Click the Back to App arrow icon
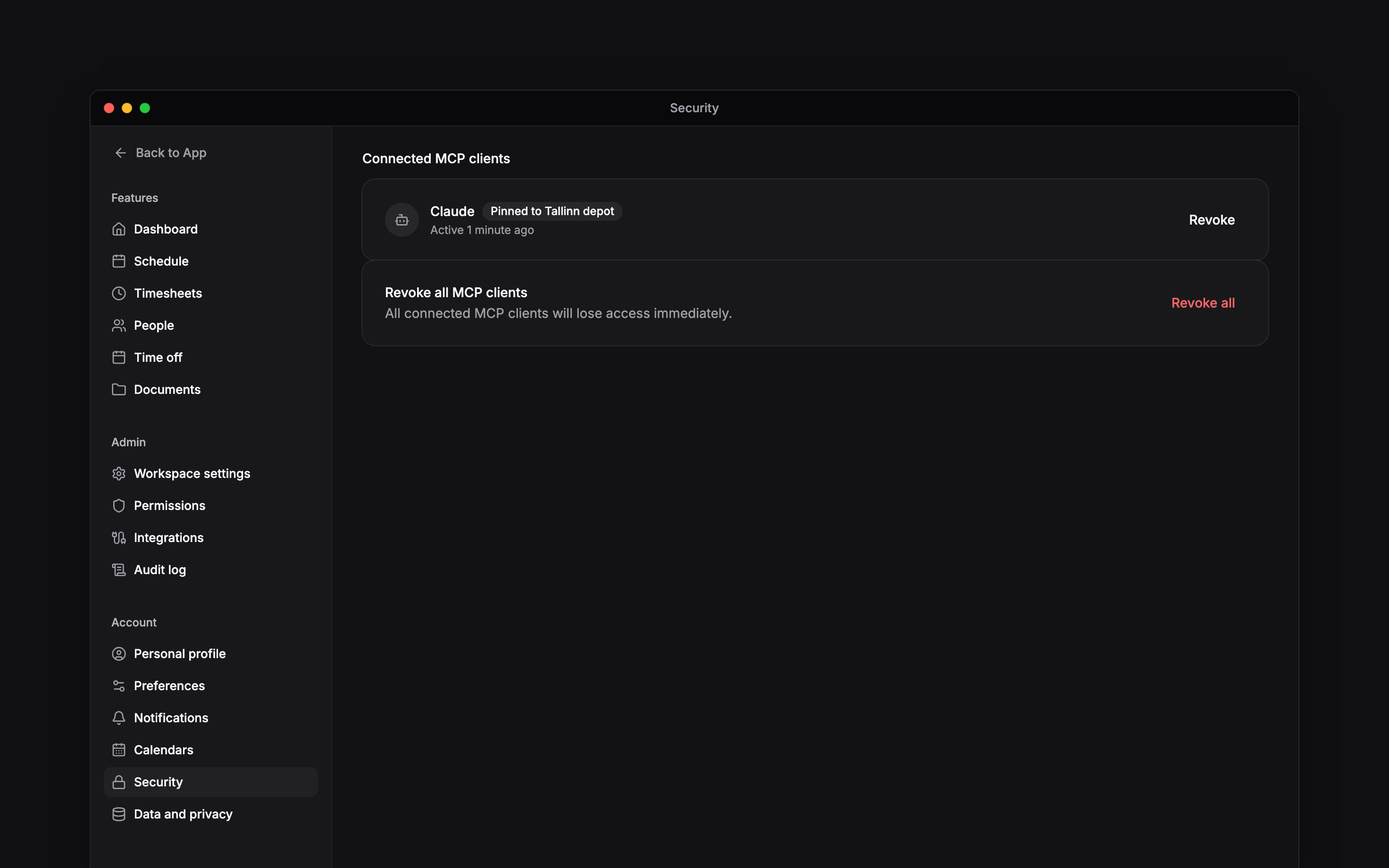1389x868 pixels. [x=120, y=153]
